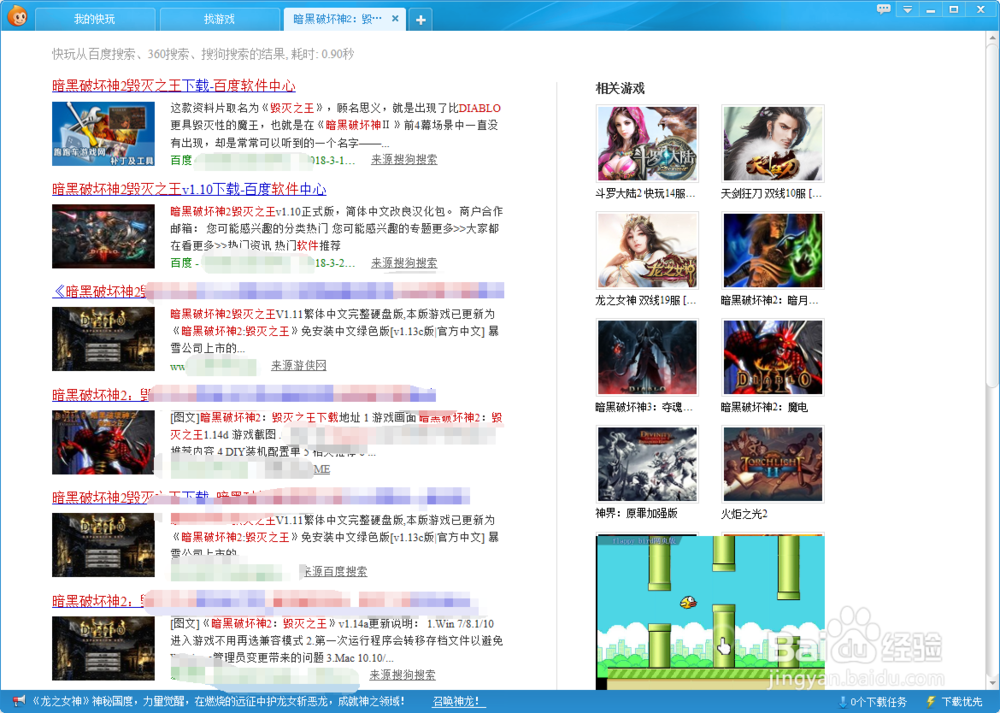
Task: Switch to the 找游戏 tab
Action: pos(219,19)
